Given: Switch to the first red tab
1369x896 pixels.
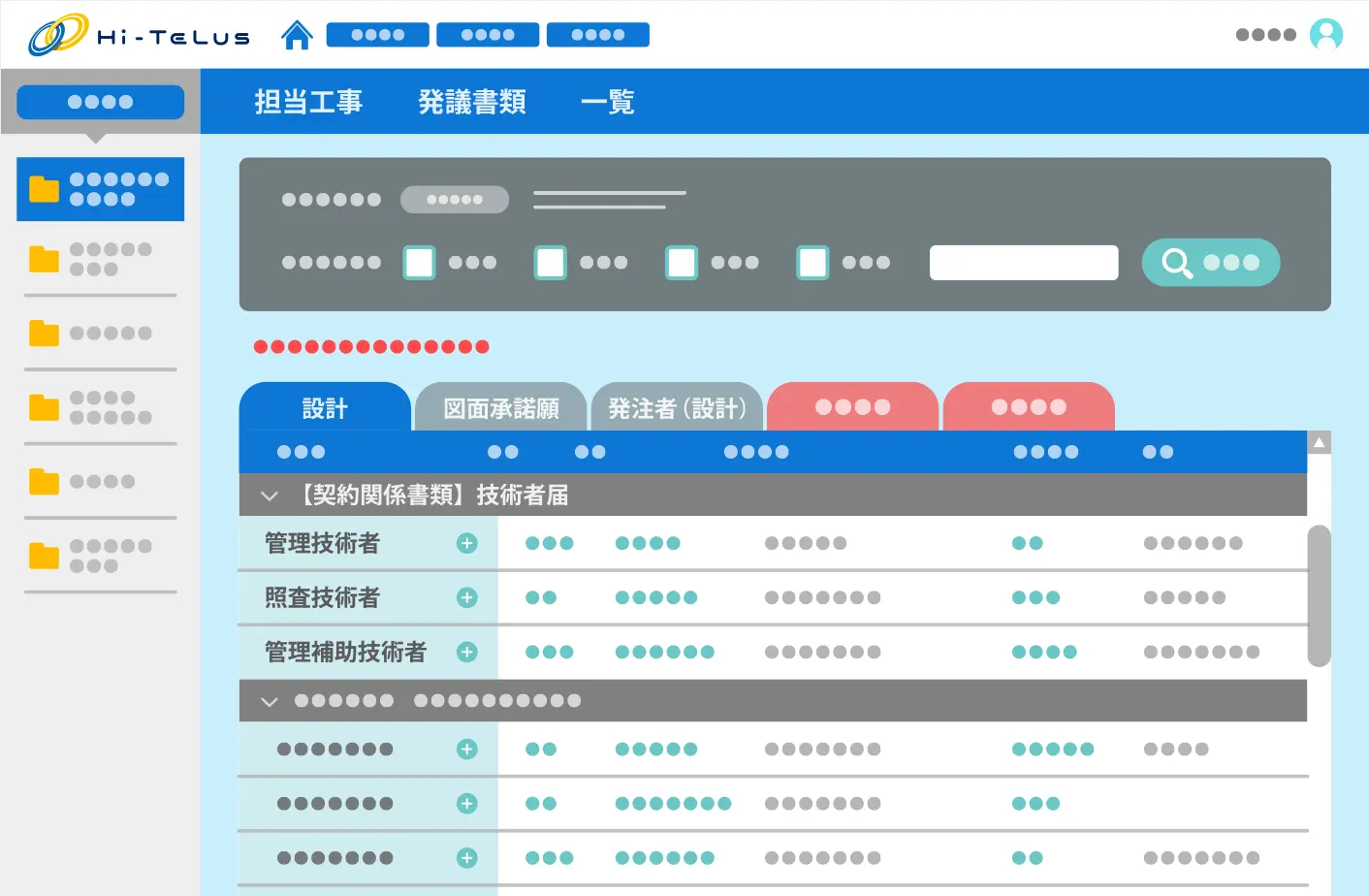Looking at the screenshot, I should [853, 407].
